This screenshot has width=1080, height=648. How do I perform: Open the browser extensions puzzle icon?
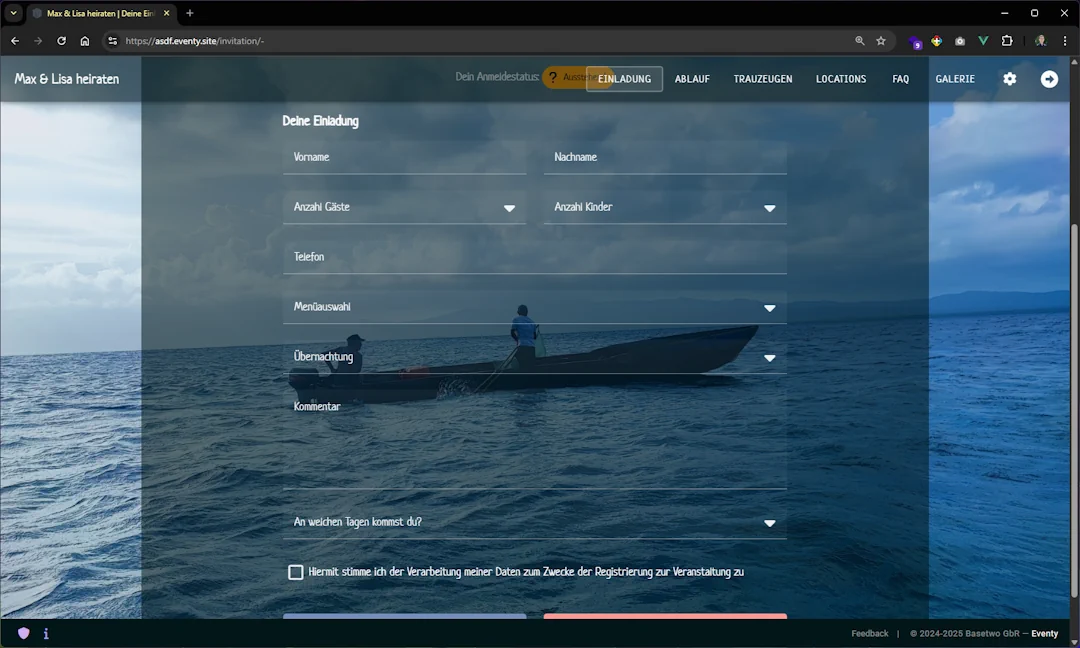coord(1007,41)
